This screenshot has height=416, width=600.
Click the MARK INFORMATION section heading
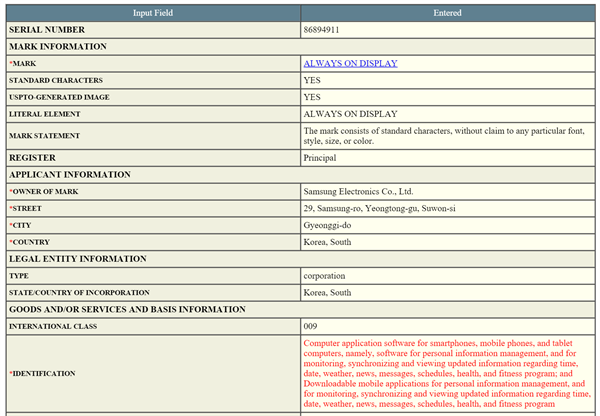click(58, 46)
